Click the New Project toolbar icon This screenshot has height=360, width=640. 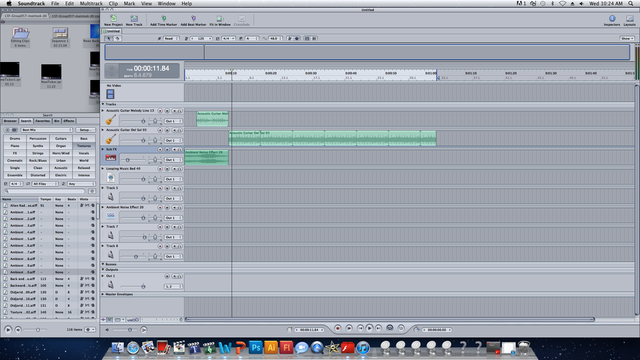tap(113, 19)
